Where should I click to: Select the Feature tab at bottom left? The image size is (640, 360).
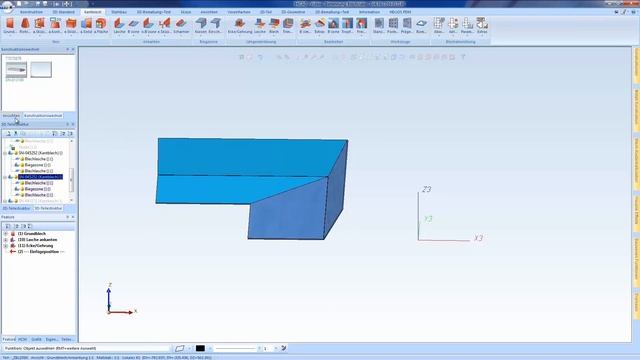tap(9, 339)
